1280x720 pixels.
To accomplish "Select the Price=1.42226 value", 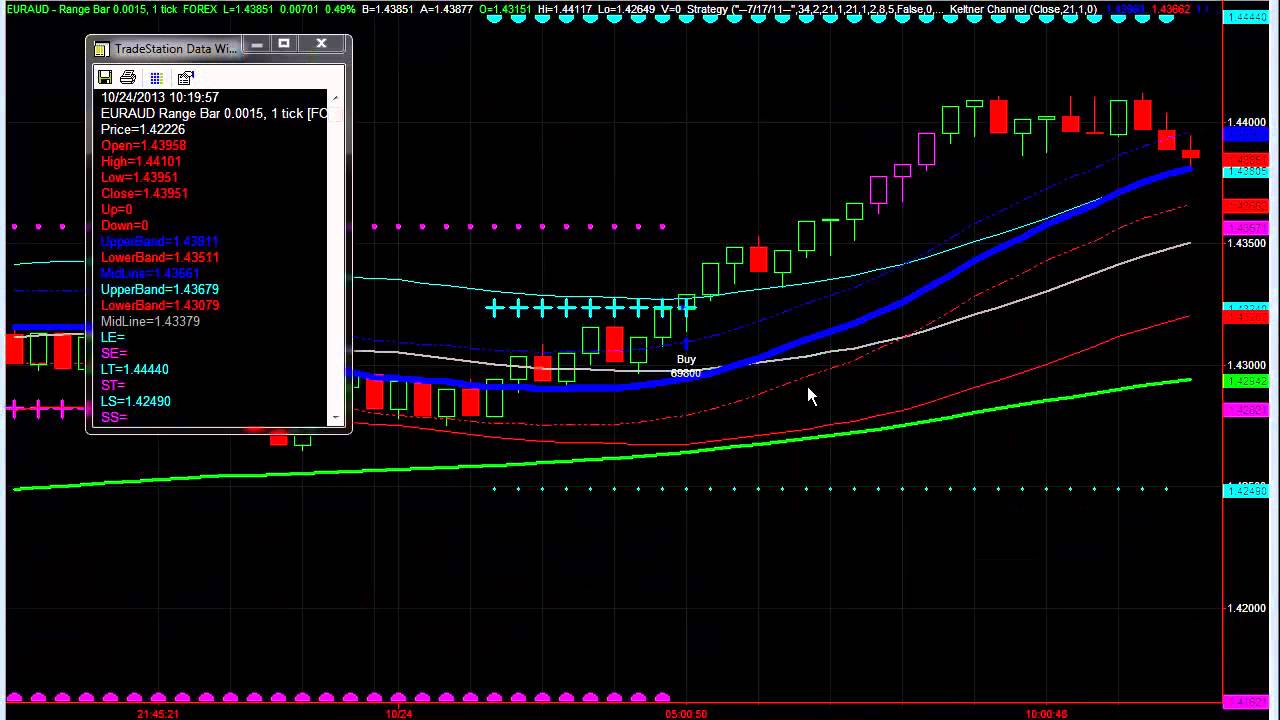I will 143,129.
